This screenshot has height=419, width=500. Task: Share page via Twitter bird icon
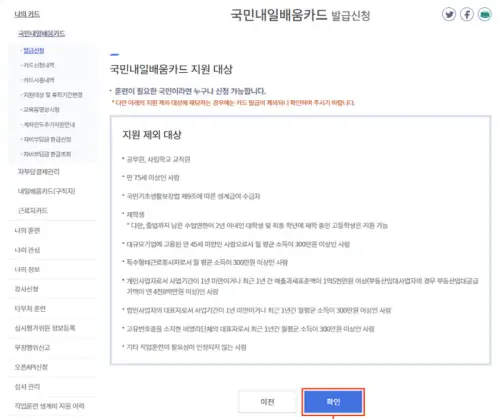(x=449, y=14)
